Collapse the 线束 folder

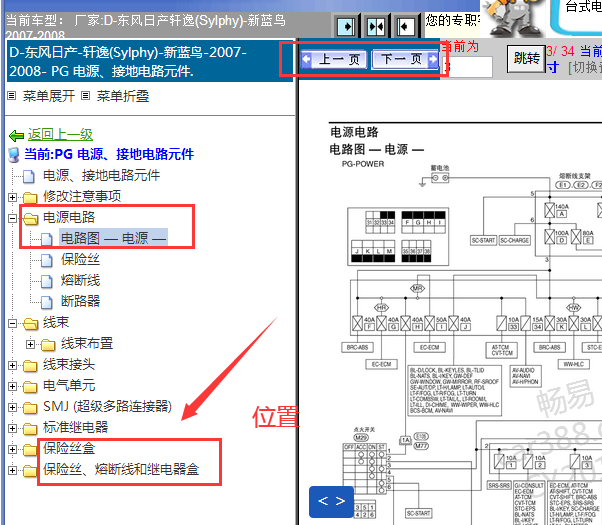coord(12,323)
